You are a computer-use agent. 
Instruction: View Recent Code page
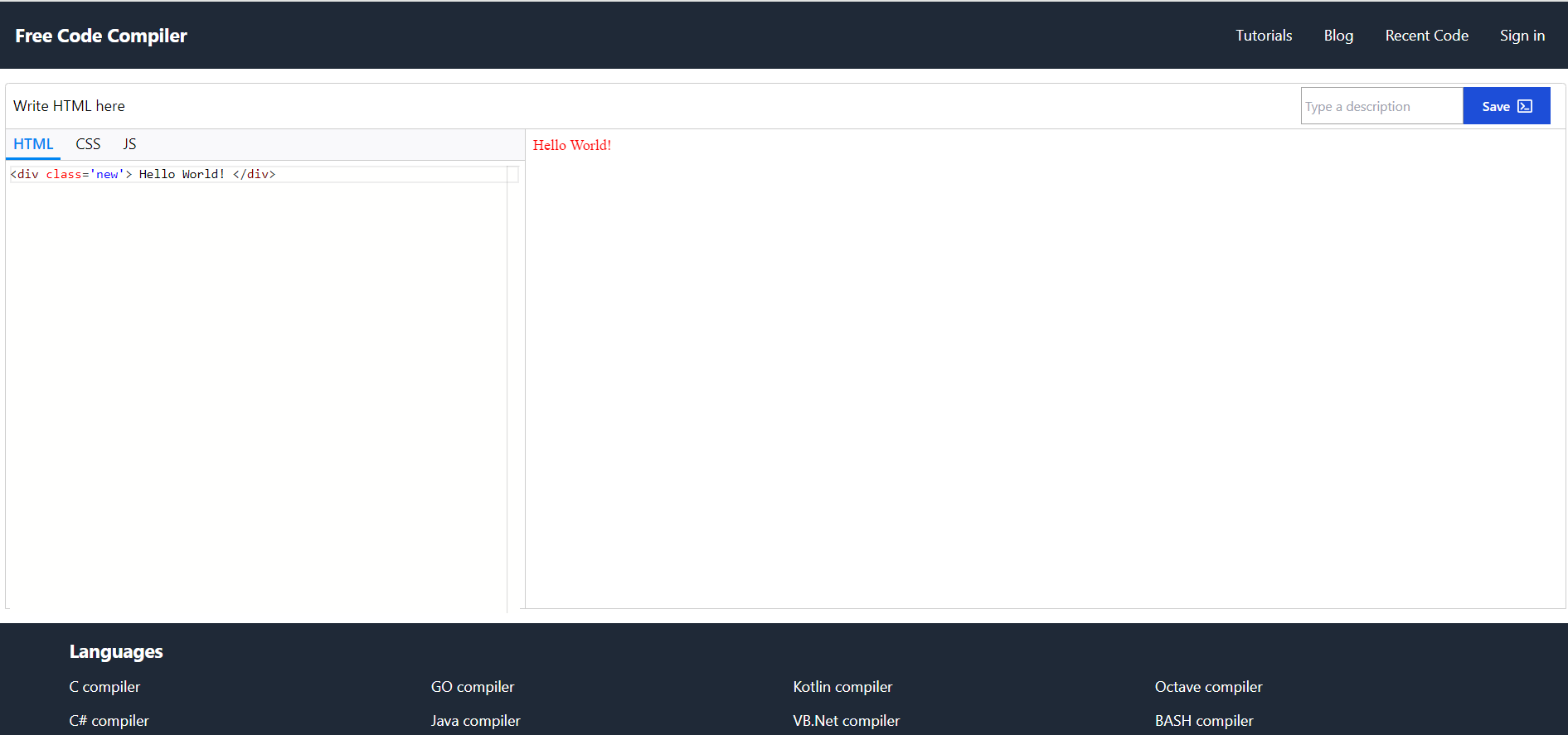[x=1426, y=36]
